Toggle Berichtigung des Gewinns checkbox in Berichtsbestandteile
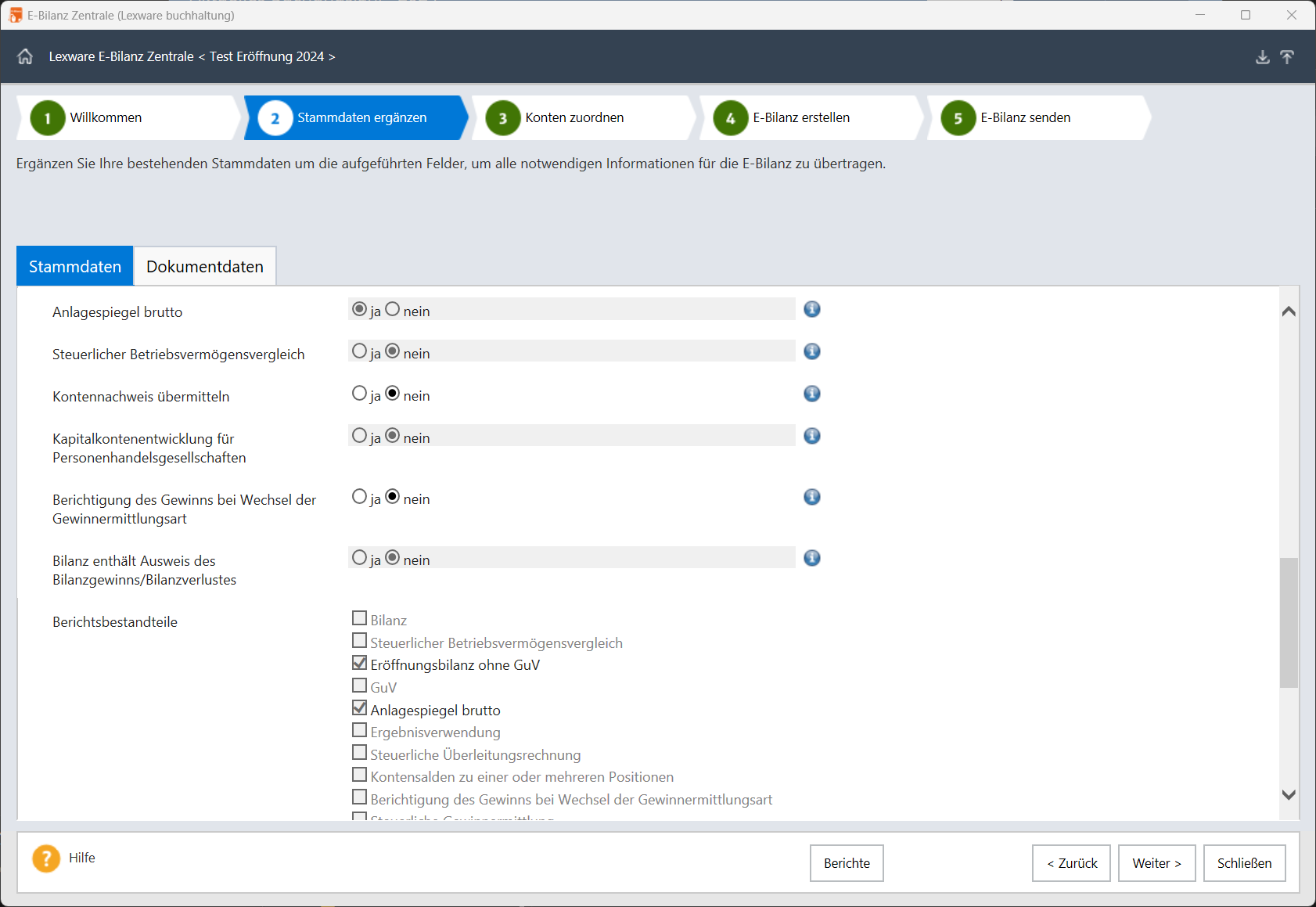 360,797
